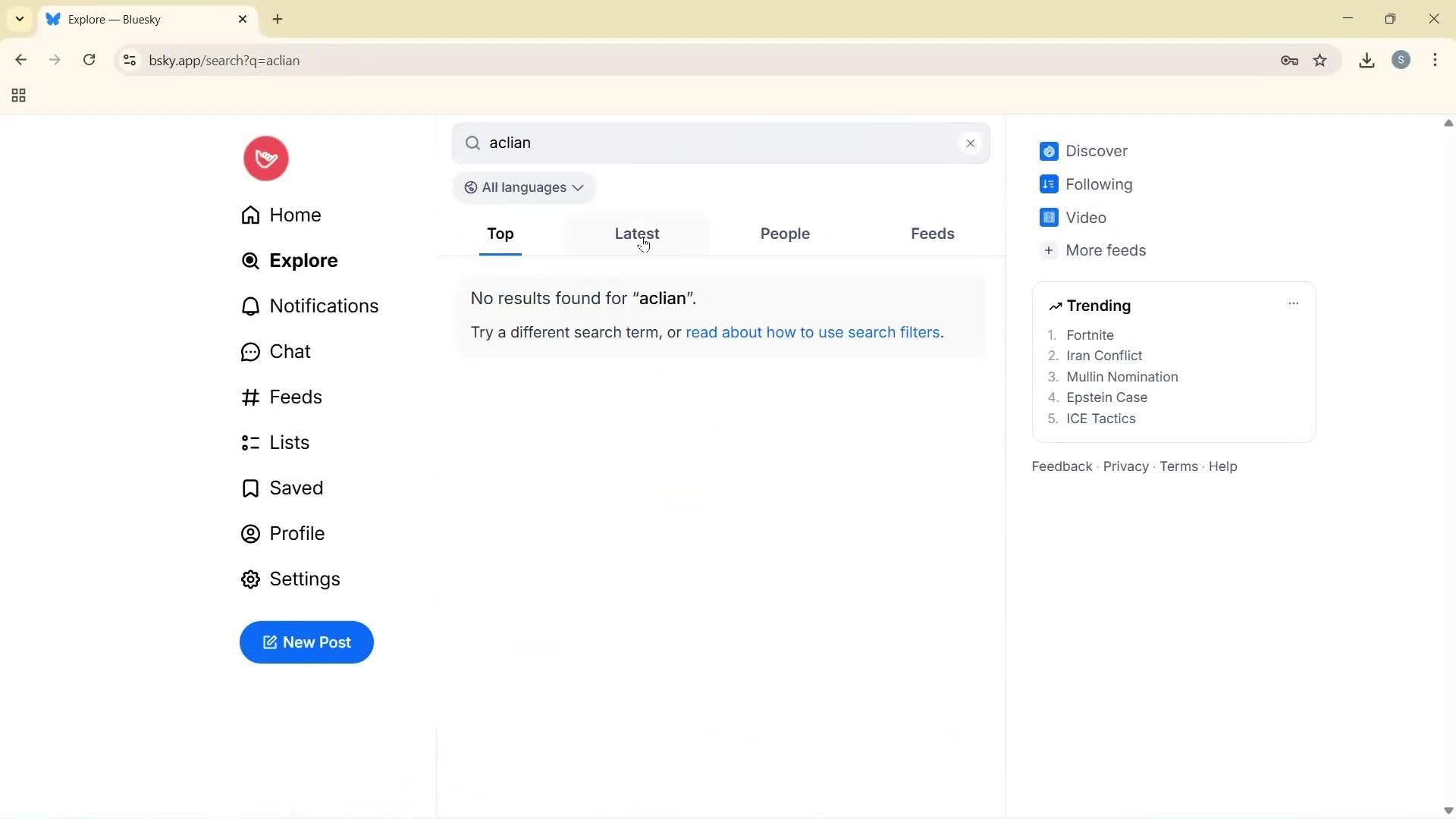Switch to the Latest results tab
The width and height of the screenshot is (1456, 819).
(x=637, y=234)
